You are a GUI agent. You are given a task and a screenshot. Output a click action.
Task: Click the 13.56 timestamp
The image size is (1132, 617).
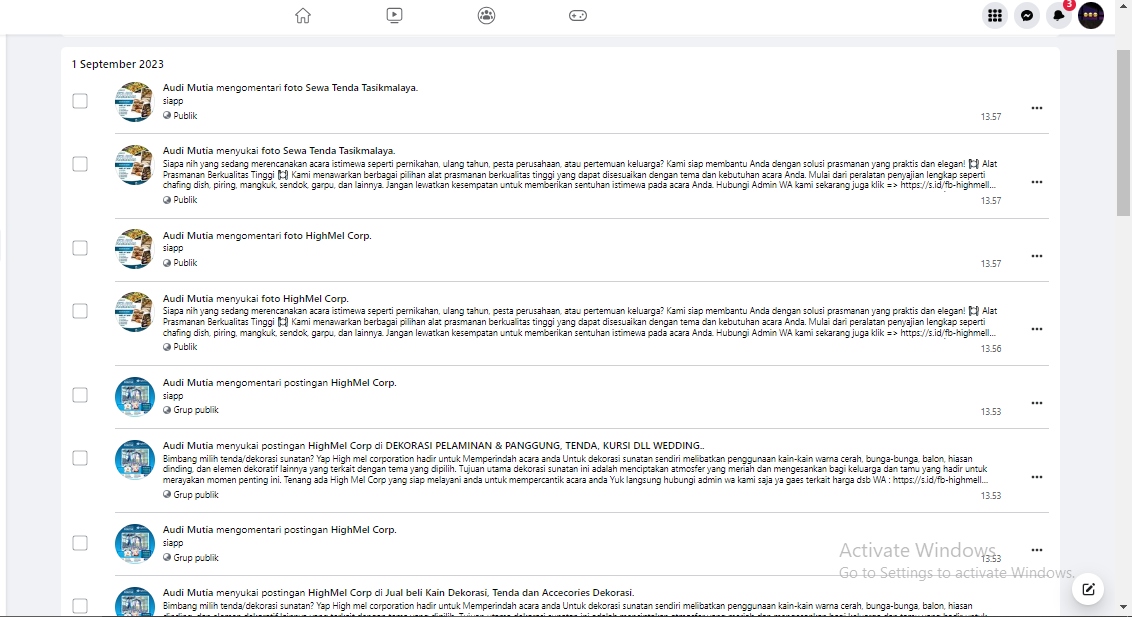[990, 349]
